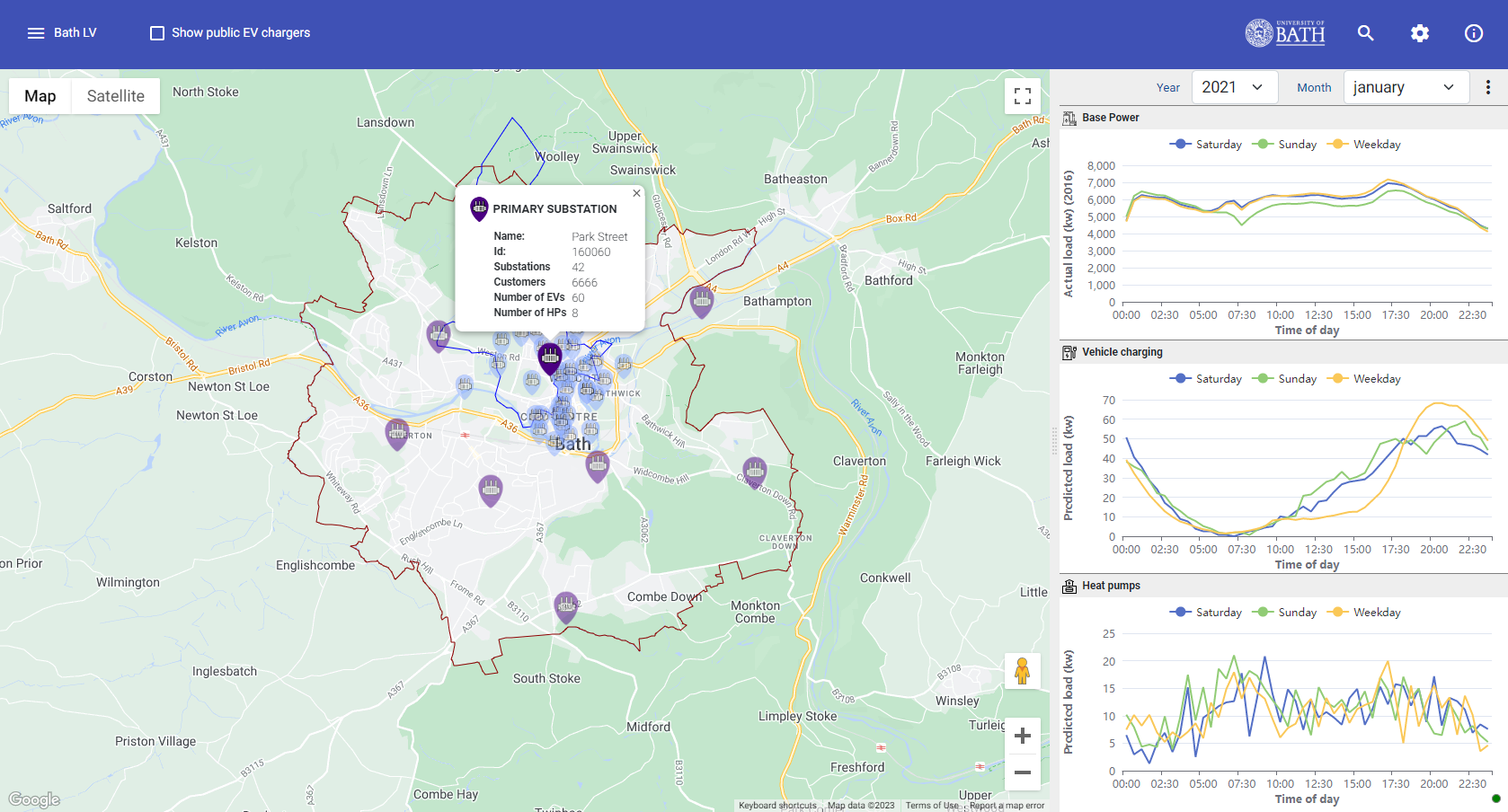Close the Primary Substation info popup
The image size is (1508, 812).
636,193
